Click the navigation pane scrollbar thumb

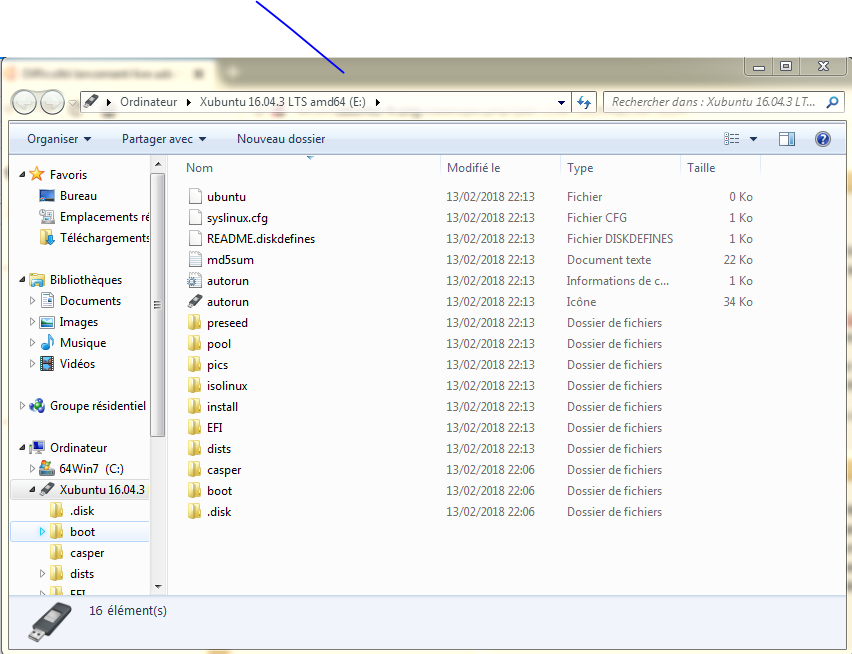[158, 305]
